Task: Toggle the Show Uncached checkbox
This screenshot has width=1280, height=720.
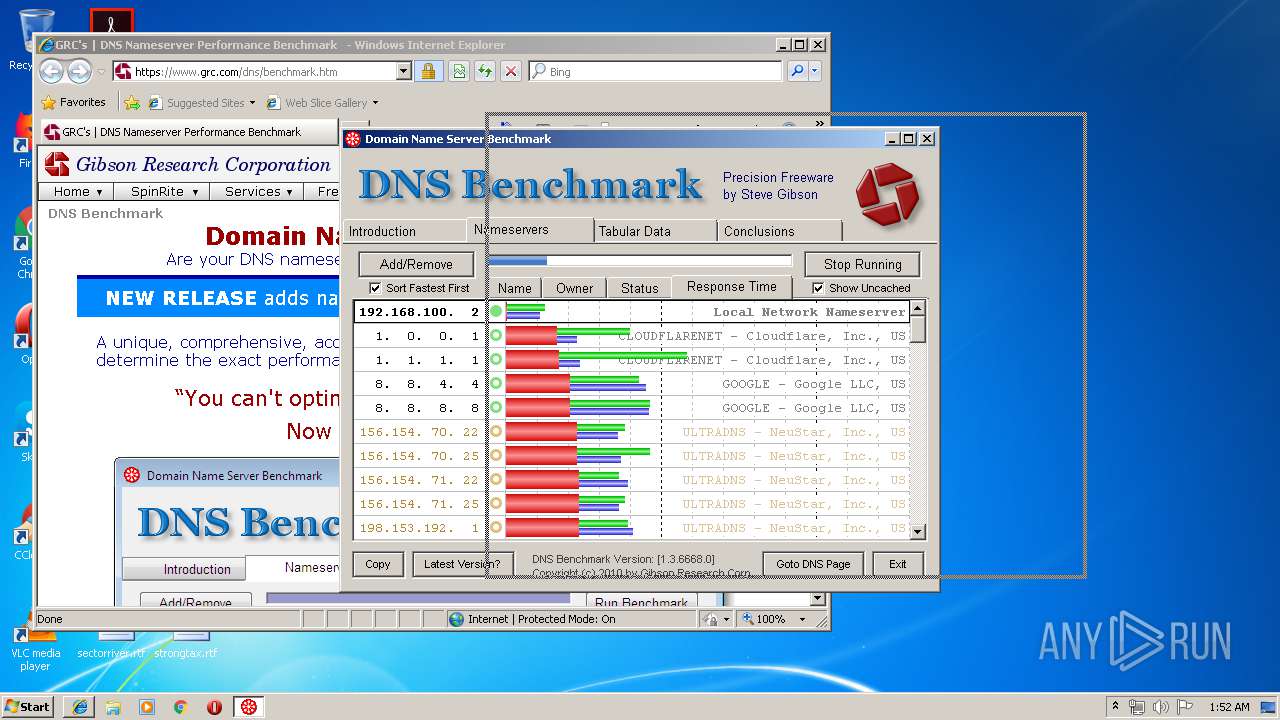Action: (818, 288)
